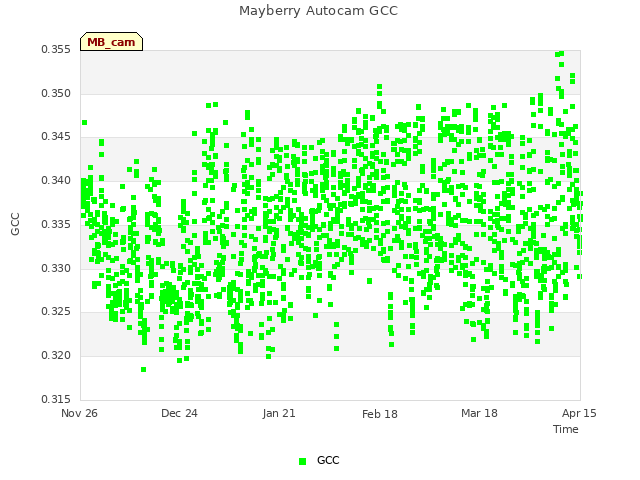640x480 pixels.
Task: Click the Time axis title
Action: [566, 429]
